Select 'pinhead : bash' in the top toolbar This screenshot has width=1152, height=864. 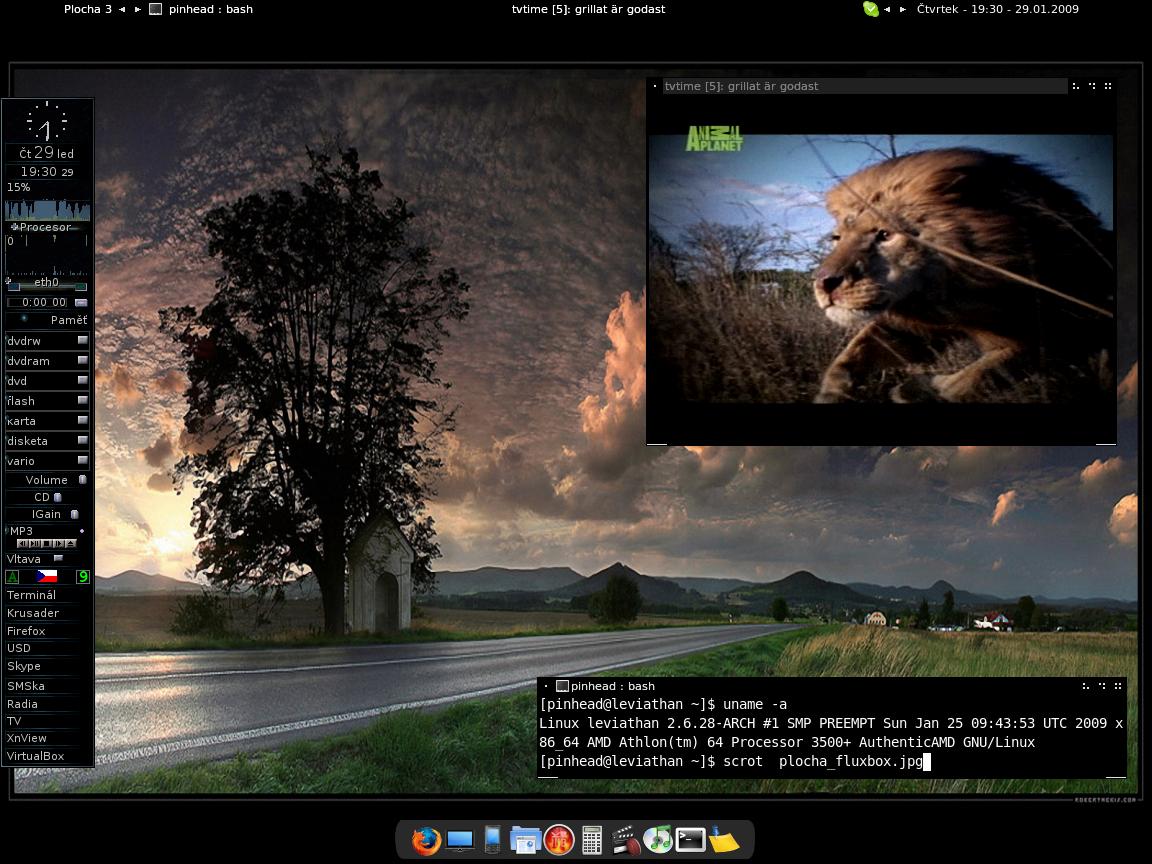pyautogui.click(x=211, y=10)
